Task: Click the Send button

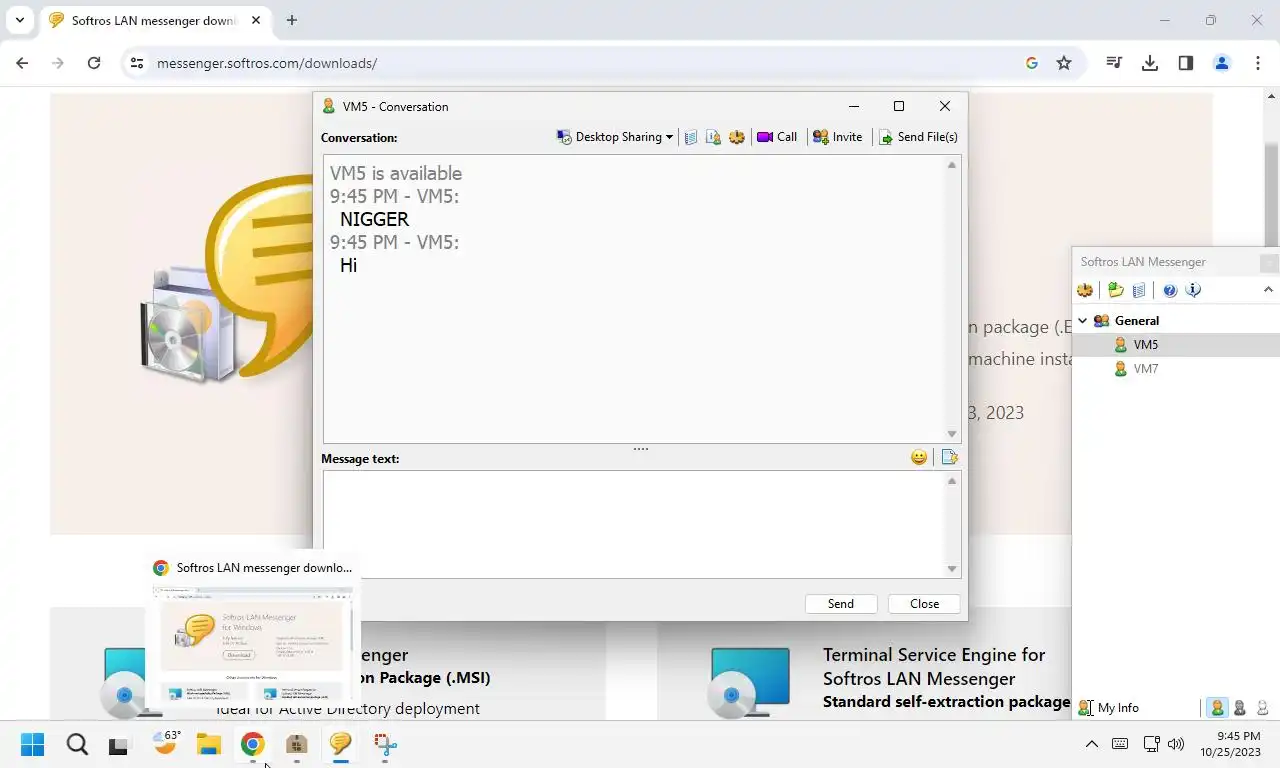Action: point(841,604)
